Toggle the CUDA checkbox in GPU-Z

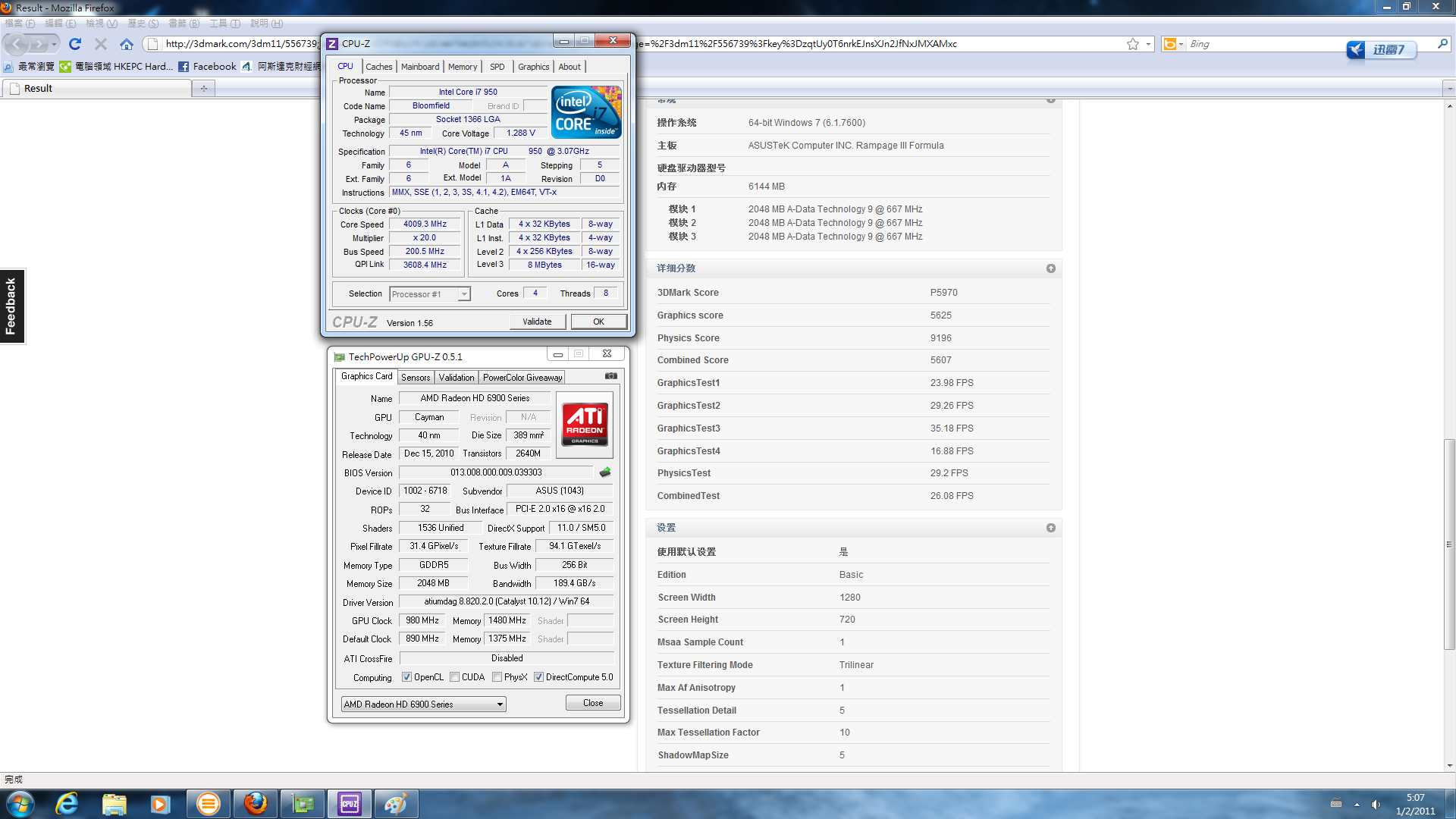point(454,677)
